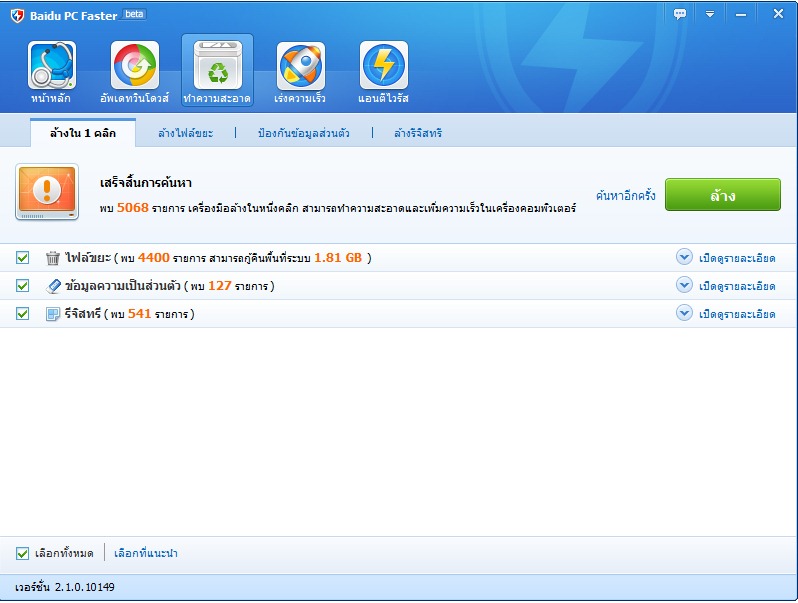Select the ทำความสะอาด cleaner recycle icon
The height and width of the screenshot is (603, 798).
click(217, 66)
